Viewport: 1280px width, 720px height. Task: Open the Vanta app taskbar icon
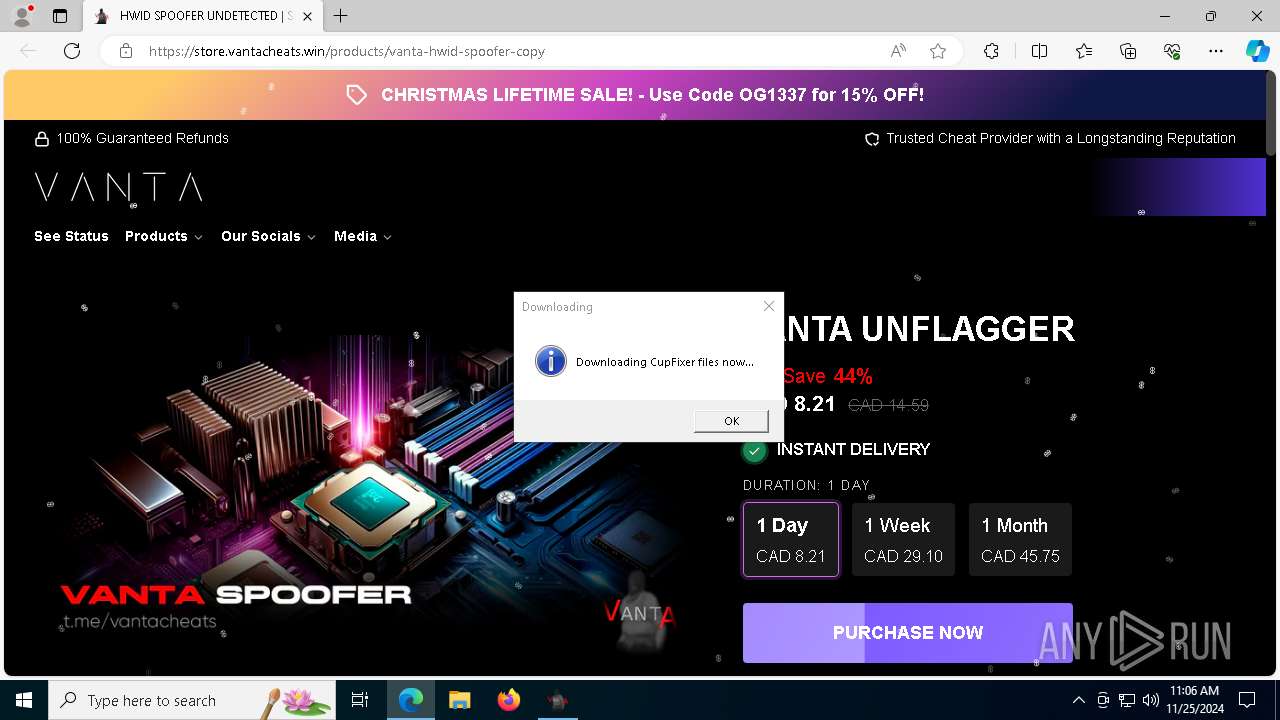click(557, 700)
